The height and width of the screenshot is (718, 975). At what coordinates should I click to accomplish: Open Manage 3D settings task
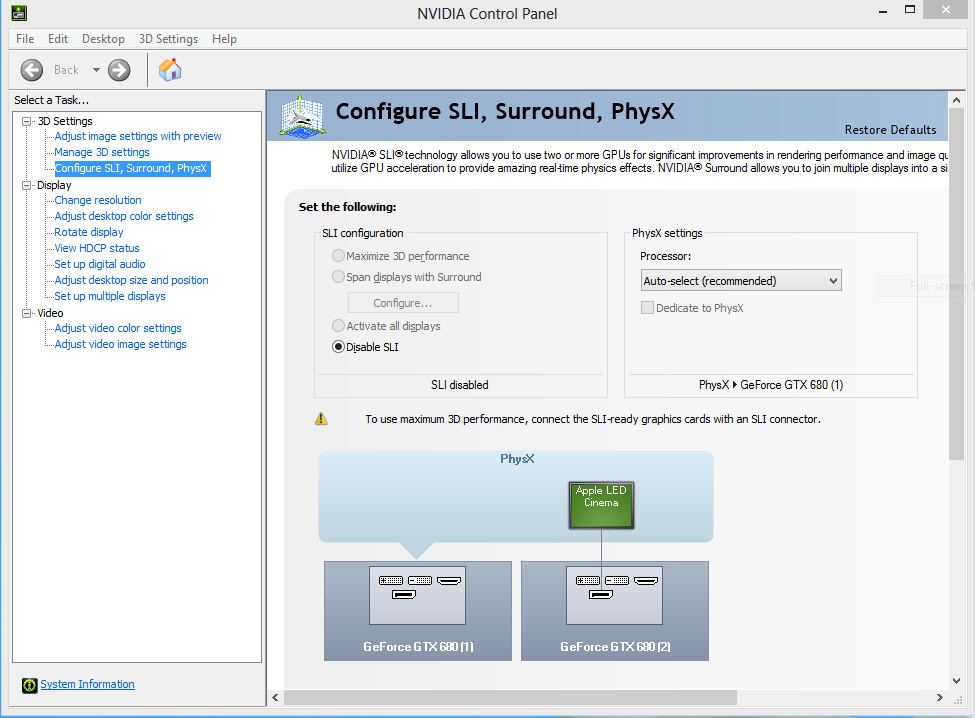tap(102, 152)
